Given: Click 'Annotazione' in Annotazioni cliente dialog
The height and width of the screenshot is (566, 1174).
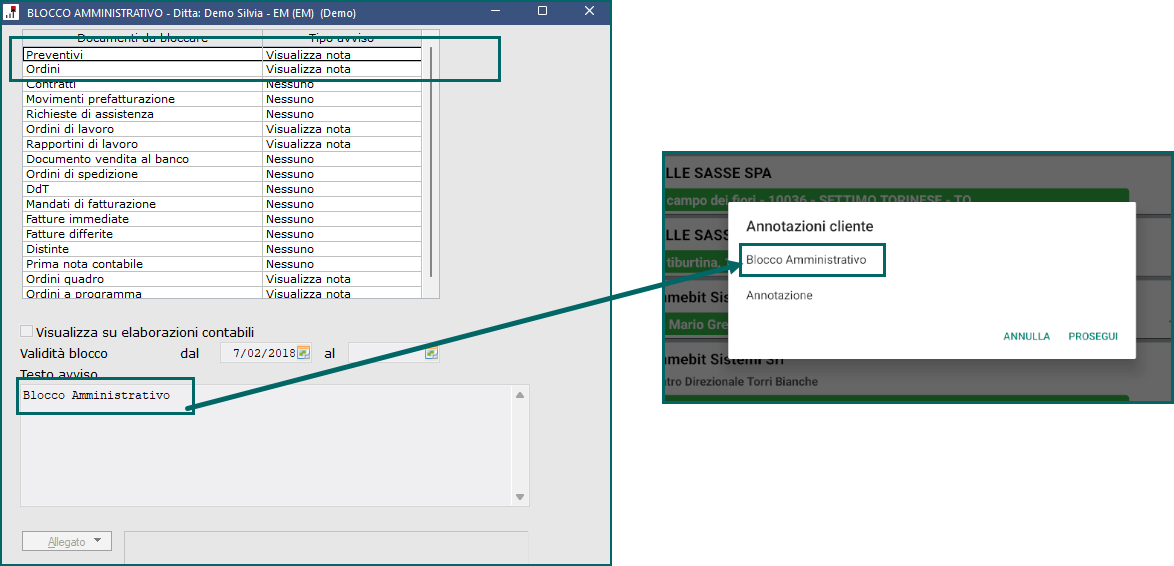Looking at the screenshot, I should coord(779,295).
